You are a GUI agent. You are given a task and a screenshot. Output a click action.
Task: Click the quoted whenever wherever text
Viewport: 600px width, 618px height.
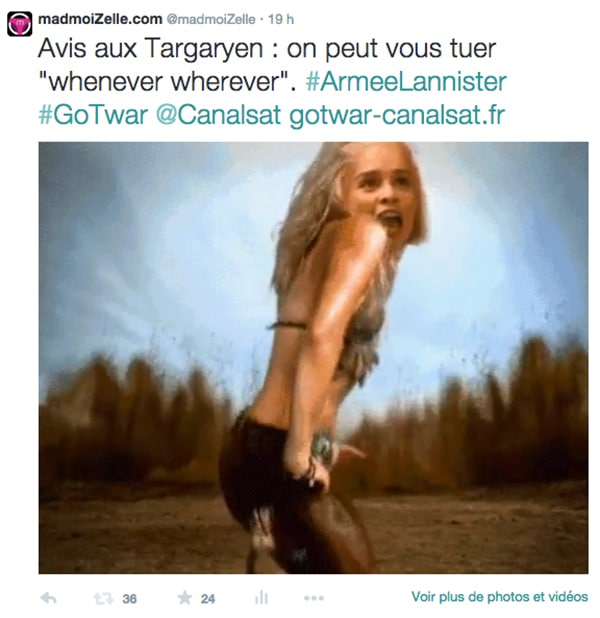[x=165, y=82]
